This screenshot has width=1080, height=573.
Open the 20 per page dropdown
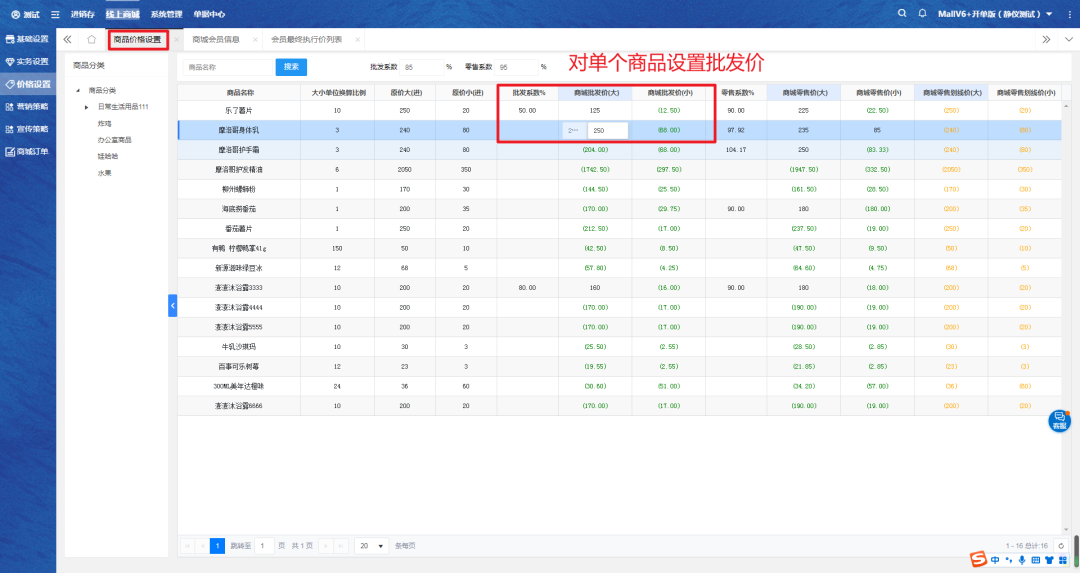[x=372, y=546]
